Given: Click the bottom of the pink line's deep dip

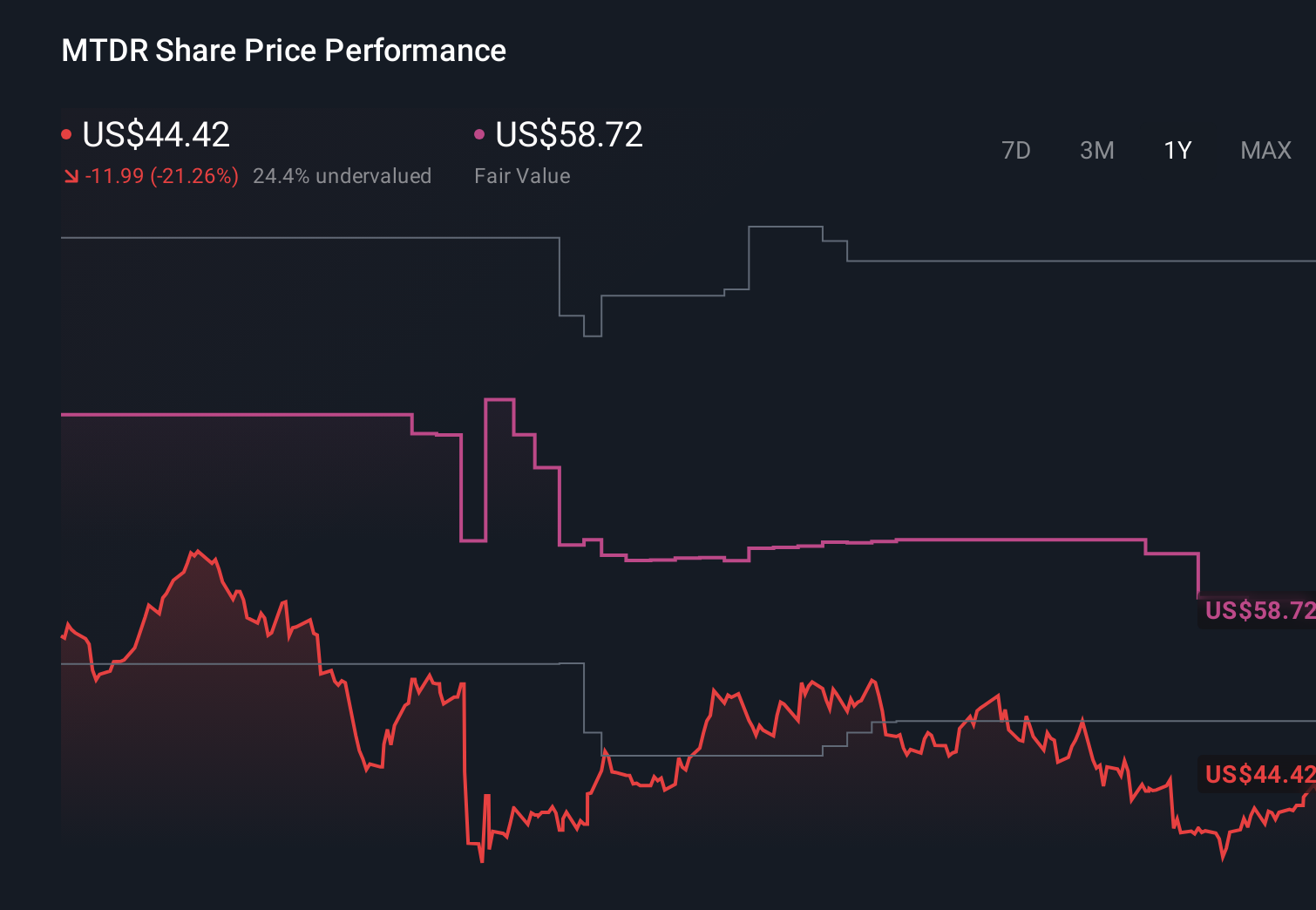Looking at the screenshot, I should [x=473, y=540].
